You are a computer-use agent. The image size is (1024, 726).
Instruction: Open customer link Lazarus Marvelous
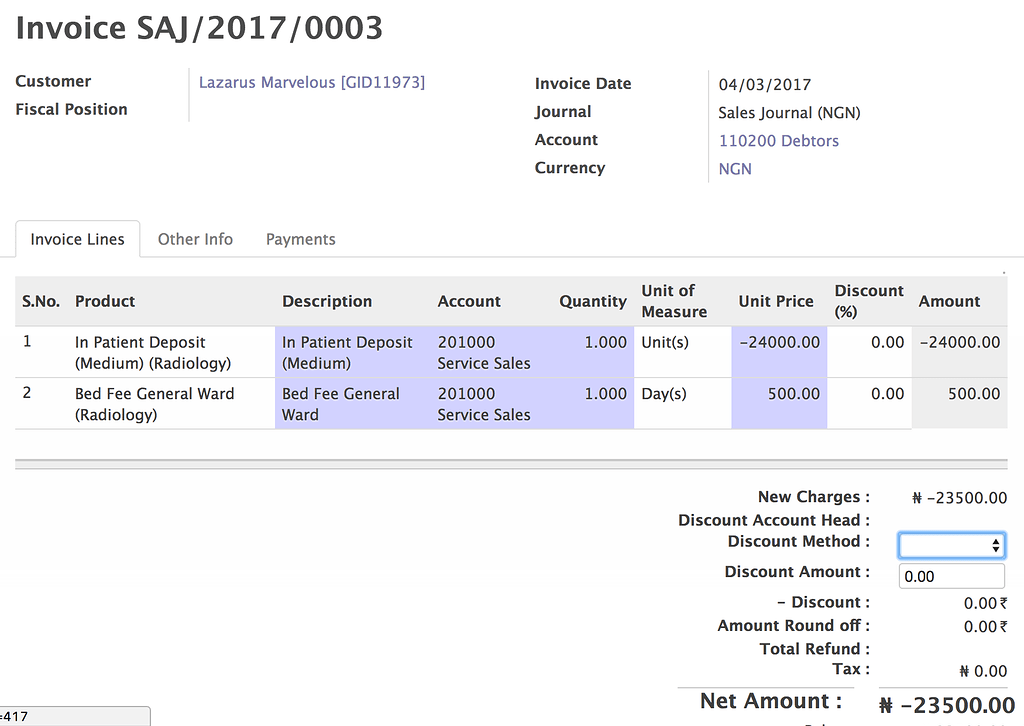(x=311, y=82)
